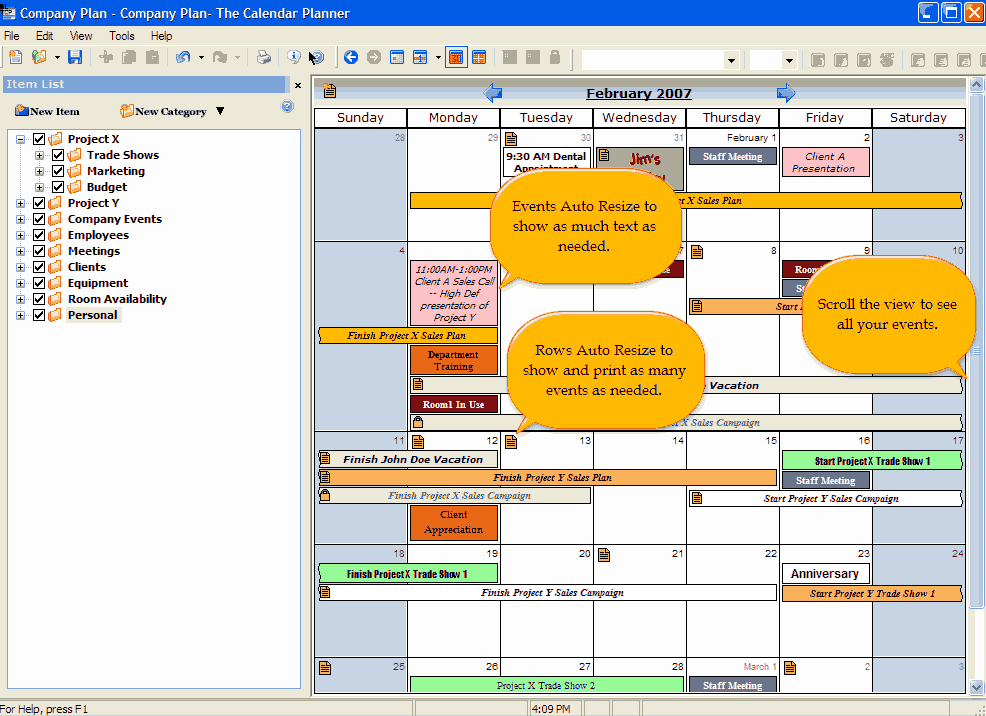Click the gray Forward navigation arrow

click(374, 58)
